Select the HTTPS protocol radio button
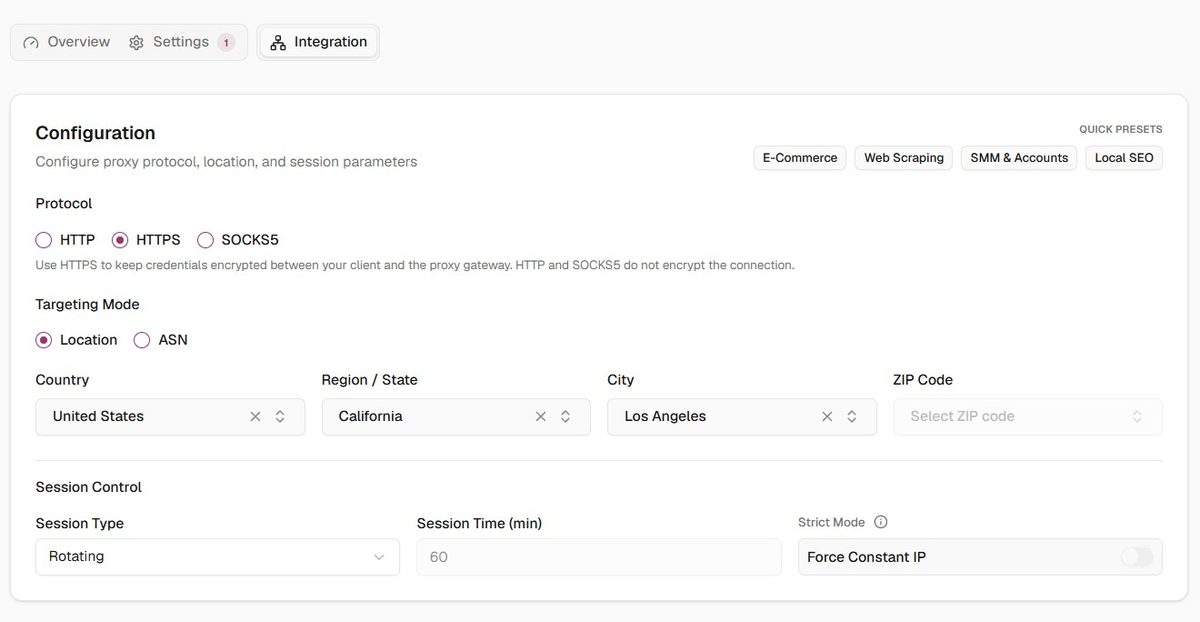Image resolution: width=1200 pixels, height=622 pixels. pyautogui.click(x=120, y=240)
